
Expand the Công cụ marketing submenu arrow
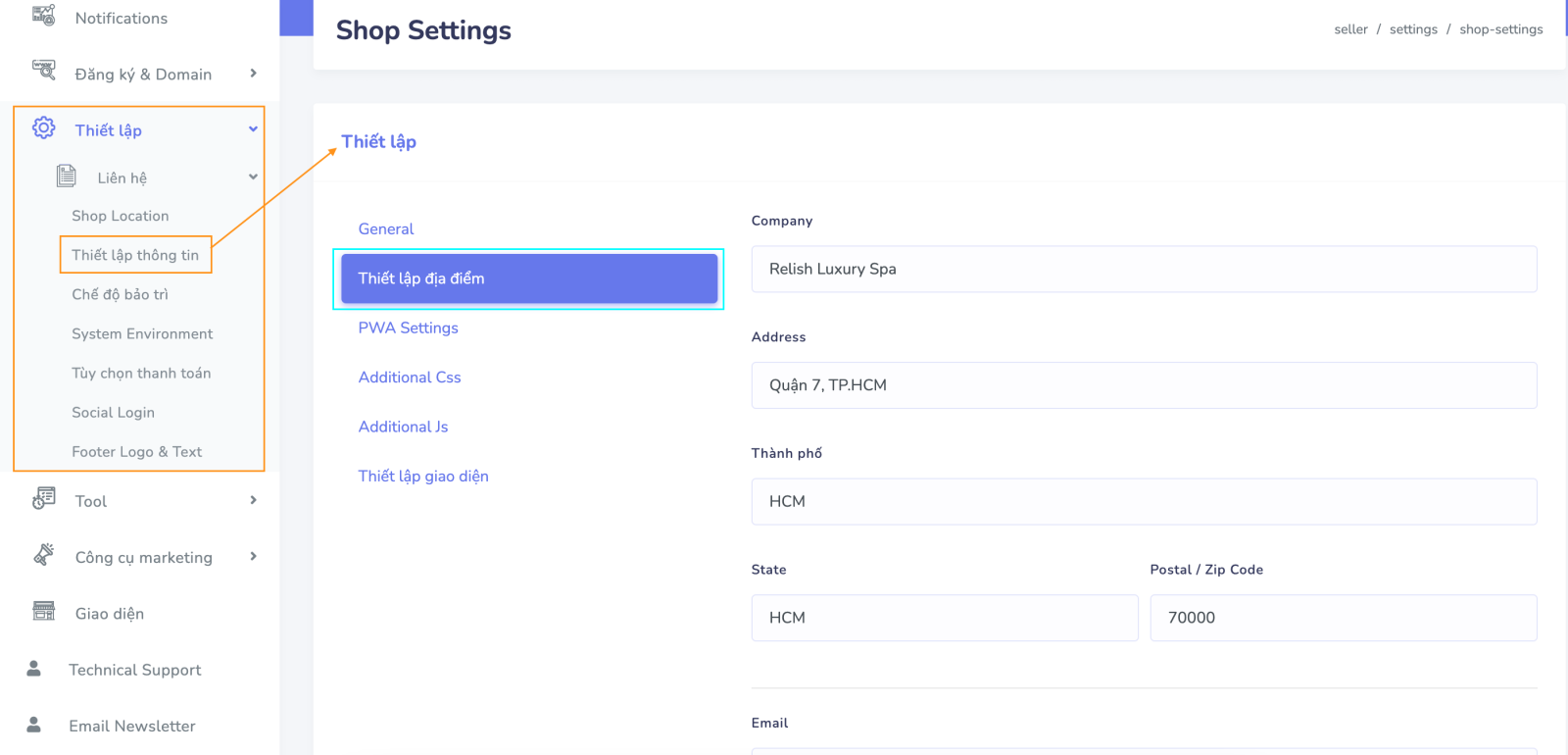[253, 557]
